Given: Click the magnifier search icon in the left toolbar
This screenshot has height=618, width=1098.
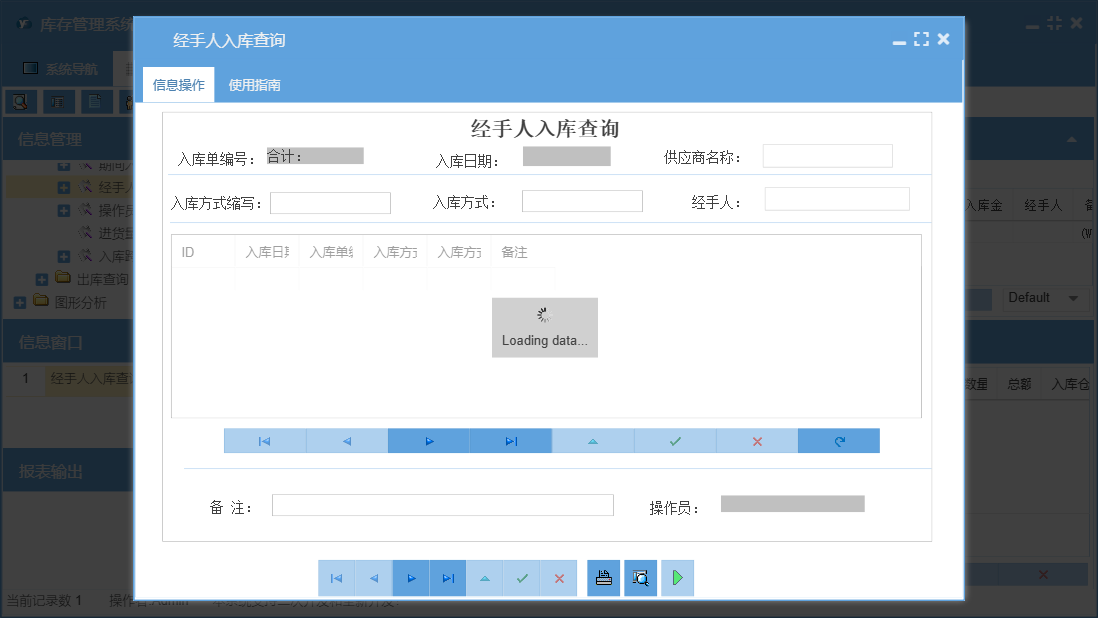Looking at the screenshot, I should (x=22, y=101).
